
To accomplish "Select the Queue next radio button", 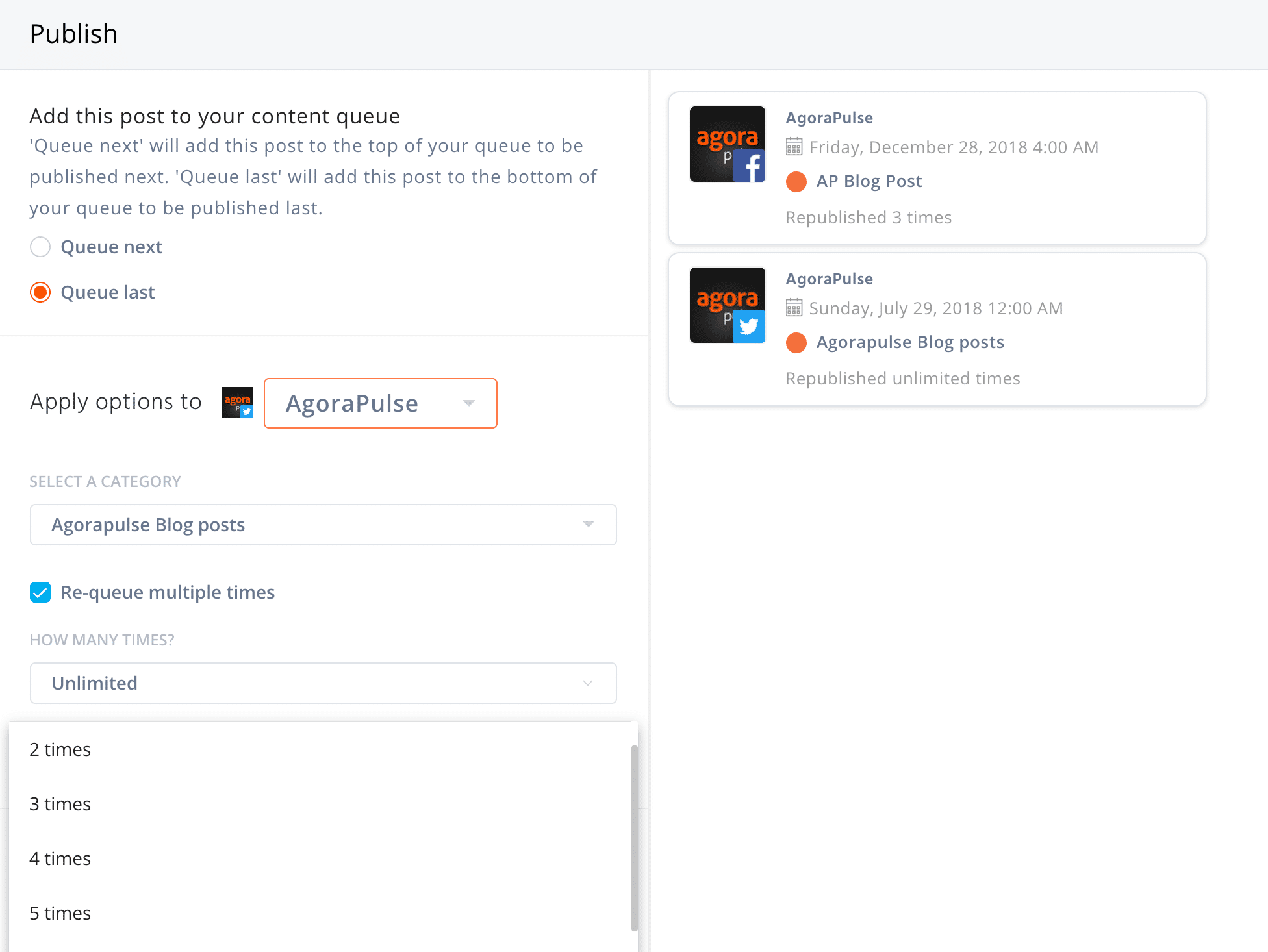I will 40,247.
